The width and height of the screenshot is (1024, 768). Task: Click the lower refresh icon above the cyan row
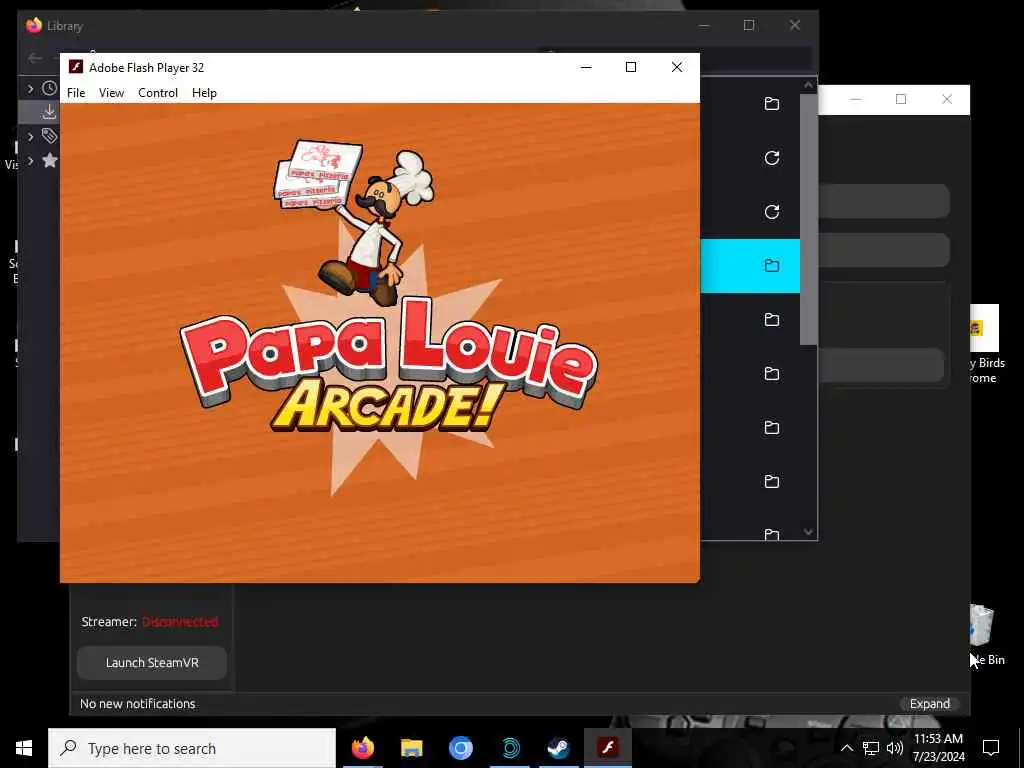tap(772, 212)
